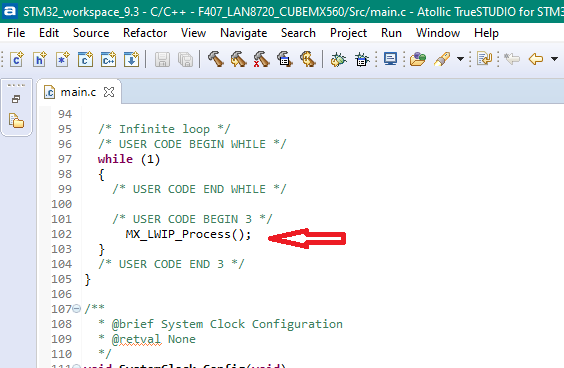
Task: Click the new C source file icon
Action: pos(85,59)
